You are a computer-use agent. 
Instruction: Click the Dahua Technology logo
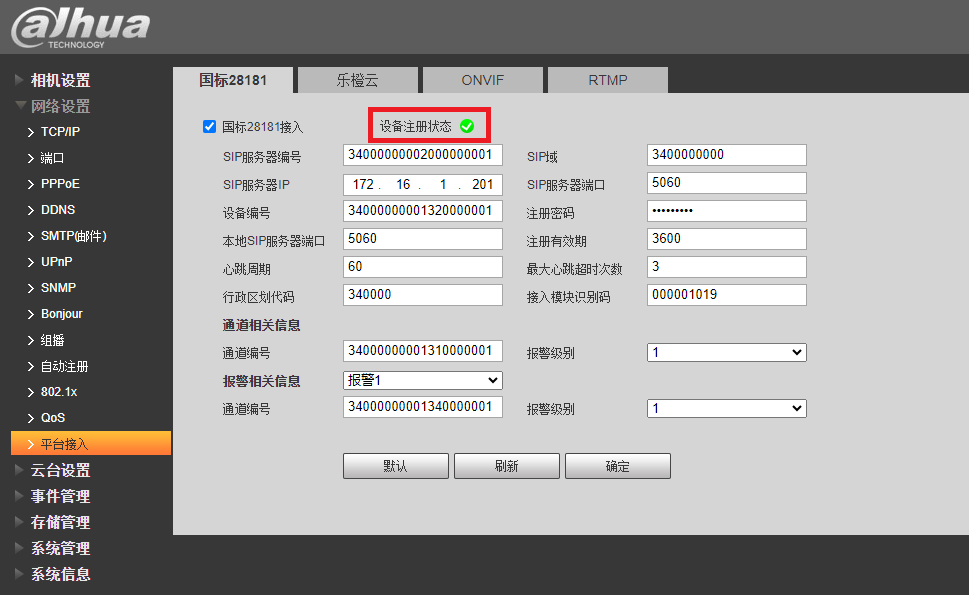(x=80, y=27)
